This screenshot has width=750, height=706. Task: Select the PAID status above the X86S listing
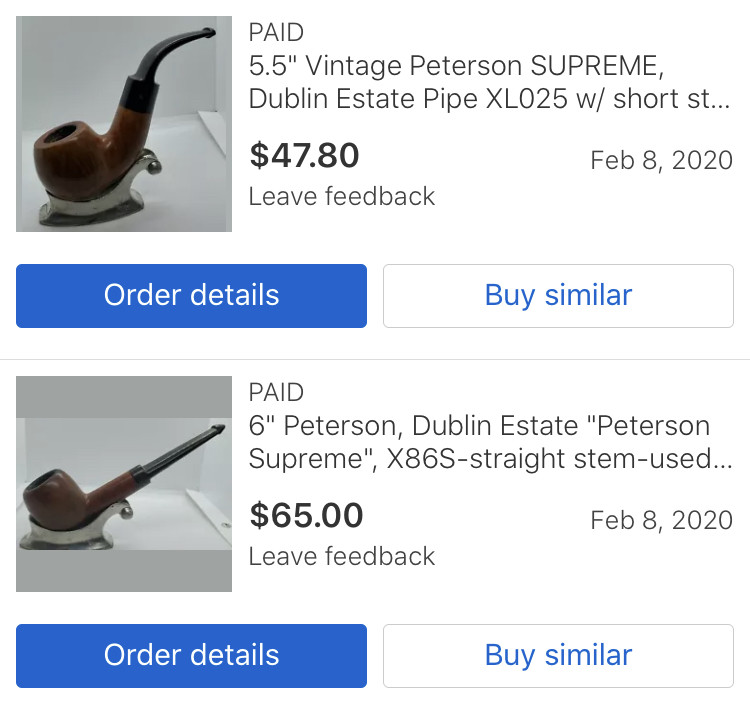pos(276,392)
